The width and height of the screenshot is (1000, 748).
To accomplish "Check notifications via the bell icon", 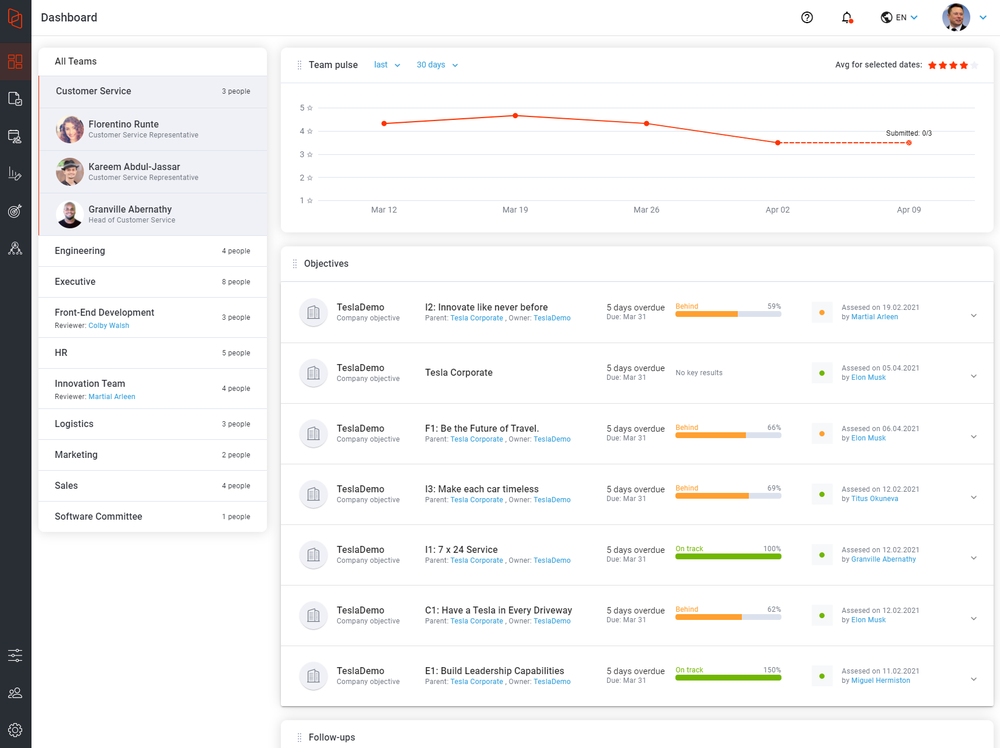I will (x=847, y=17).
